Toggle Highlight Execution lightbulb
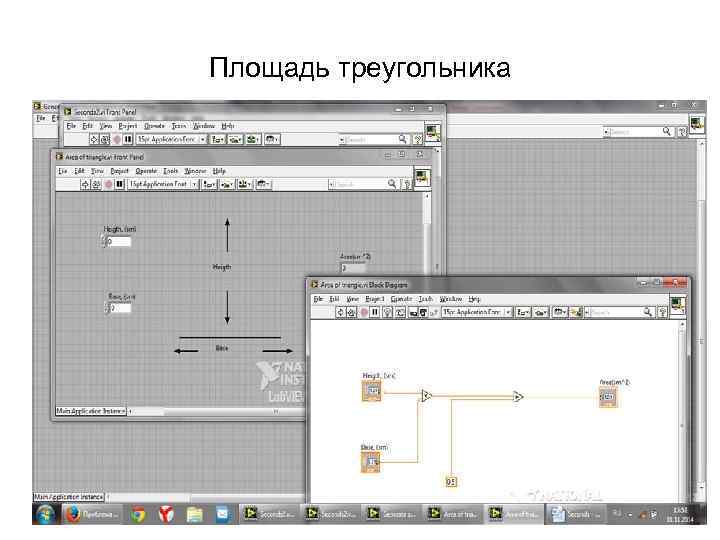This screenshot has width=720, height=540. point(388,312)
